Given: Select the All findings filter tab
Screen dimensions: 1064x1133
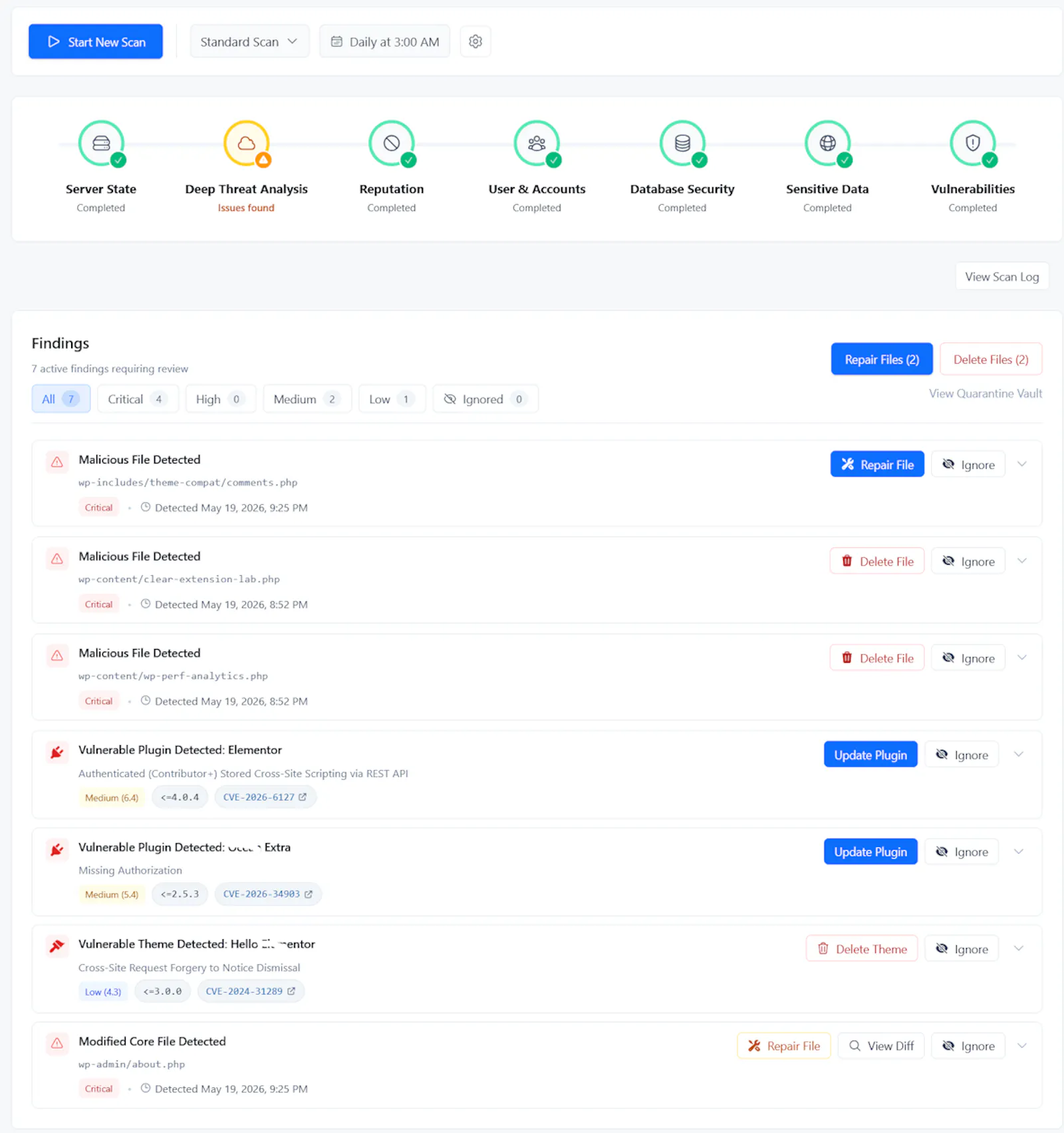Looking at the screenshot, I should point(61,399).
